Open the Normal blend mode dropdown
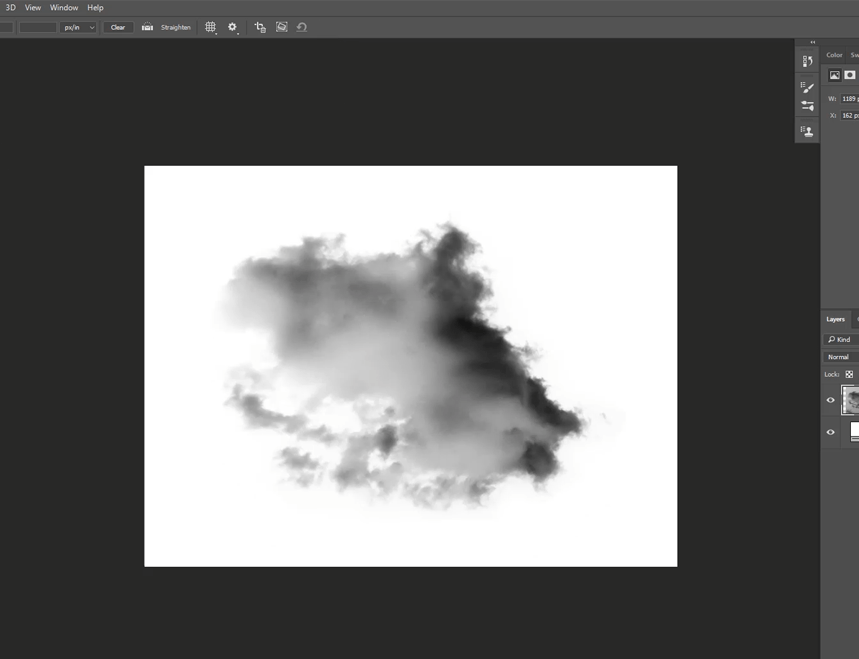Image resolution: width=859 pixels, height=659 pixels. coord(838,356)
